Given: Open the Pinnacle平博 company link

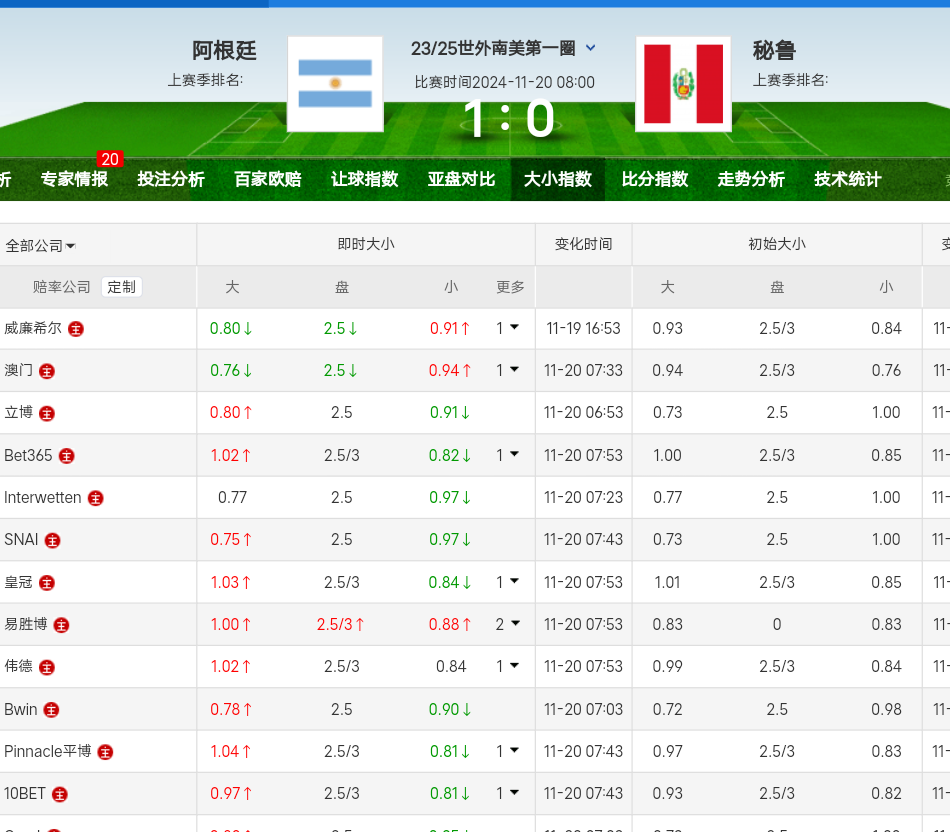Looking at the screenshot, I should pos(48,751).
